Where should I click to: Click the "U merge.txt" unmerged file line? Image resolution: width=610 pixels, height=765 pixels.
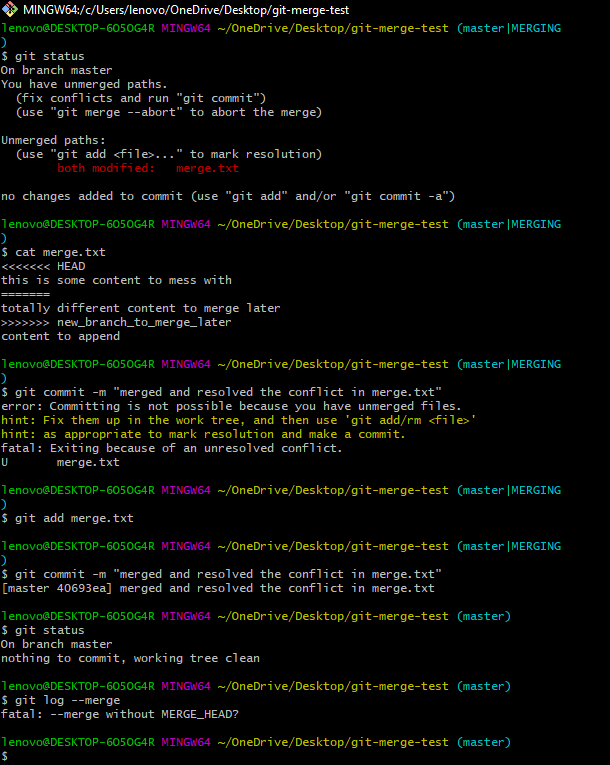[x=61, y=462]
